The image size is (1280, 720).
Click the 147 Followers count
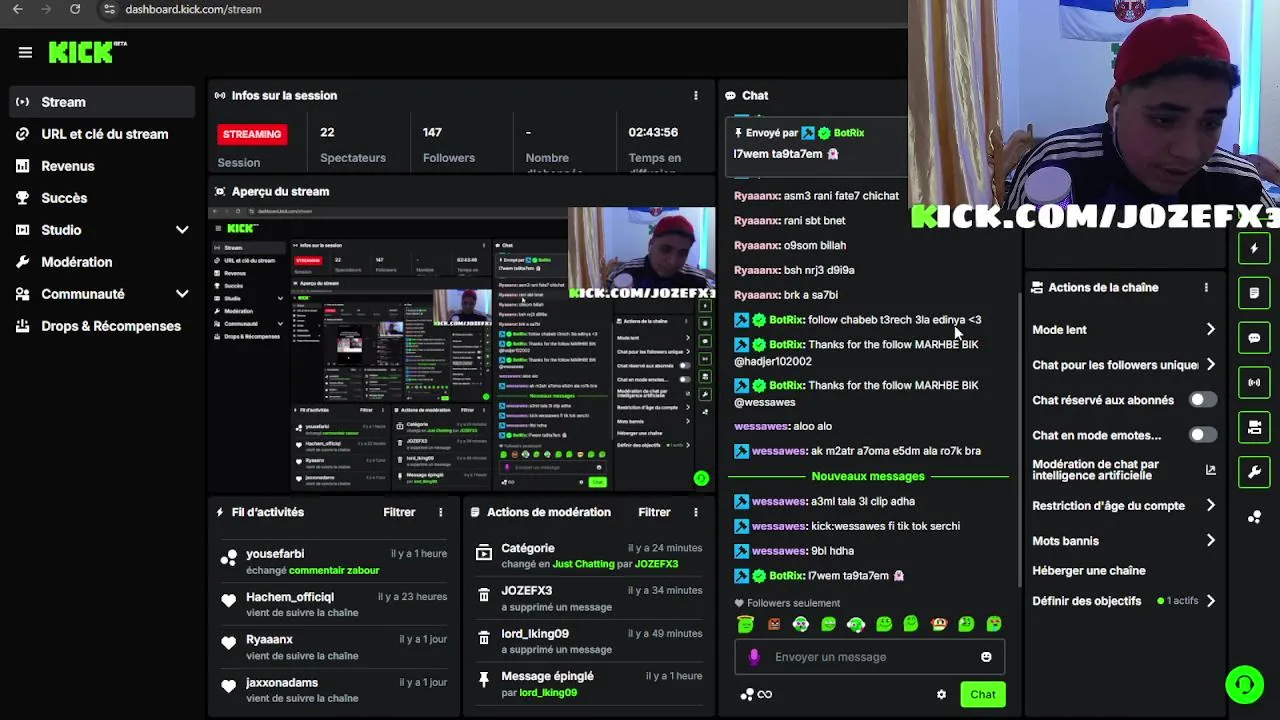432,132
